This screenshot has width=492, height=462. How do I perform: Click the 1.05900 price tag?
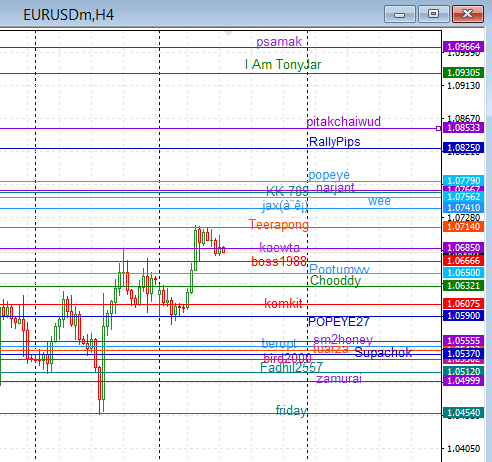coord(463,316)
